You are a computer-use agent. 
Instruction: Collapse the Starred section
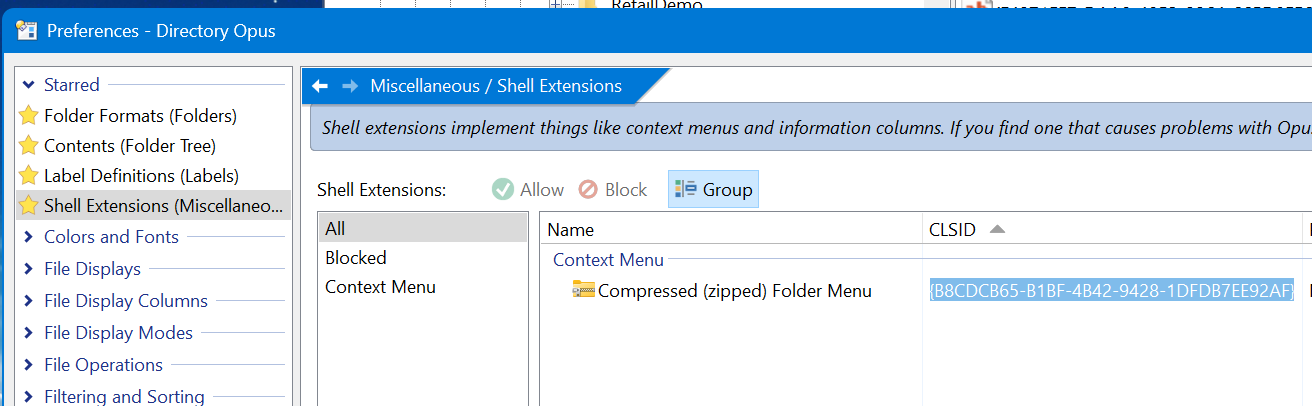click(x=28, y=85)
